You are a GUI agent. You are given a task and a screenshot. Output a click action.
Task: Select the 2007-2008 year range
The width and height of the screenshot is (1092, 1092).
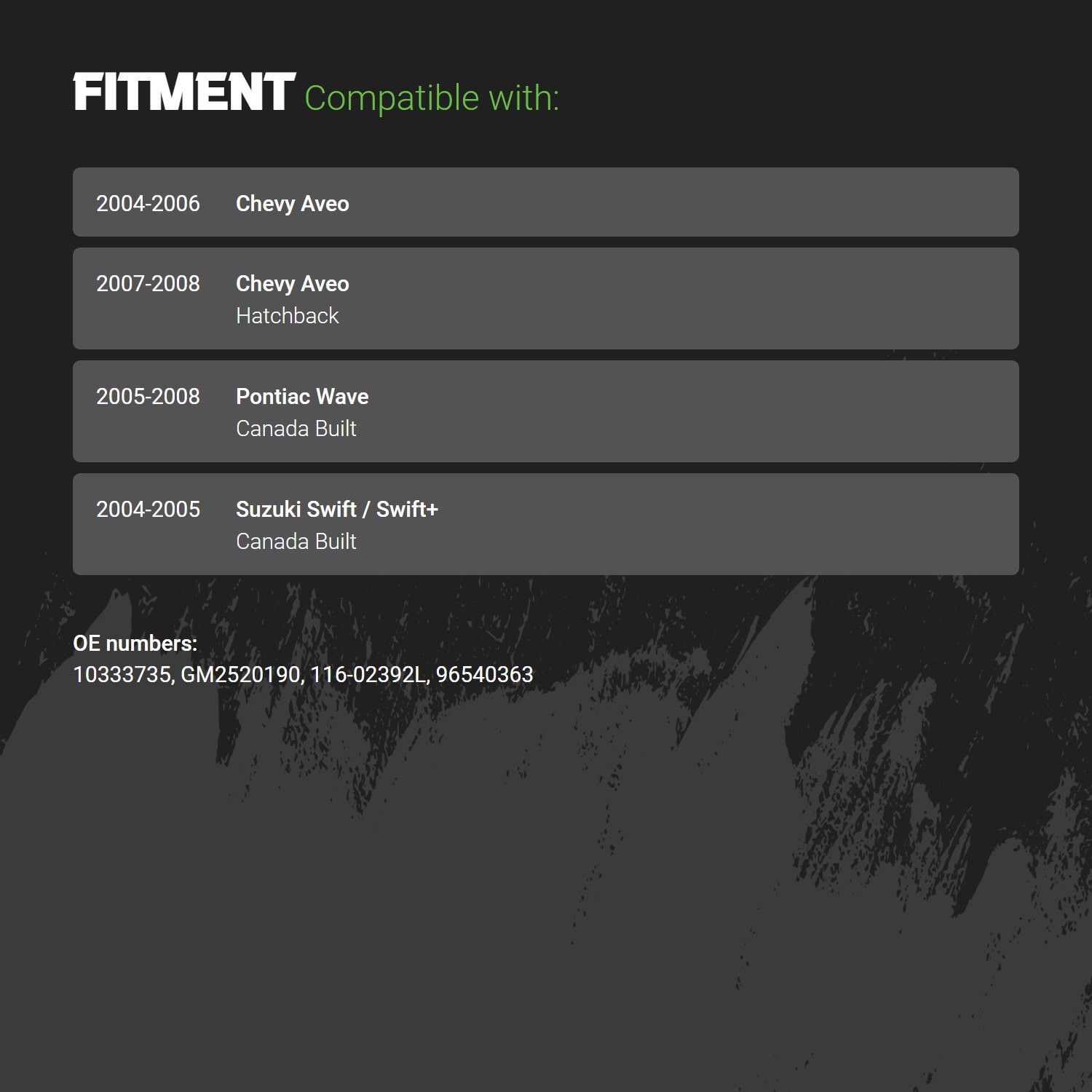[148, 283]
